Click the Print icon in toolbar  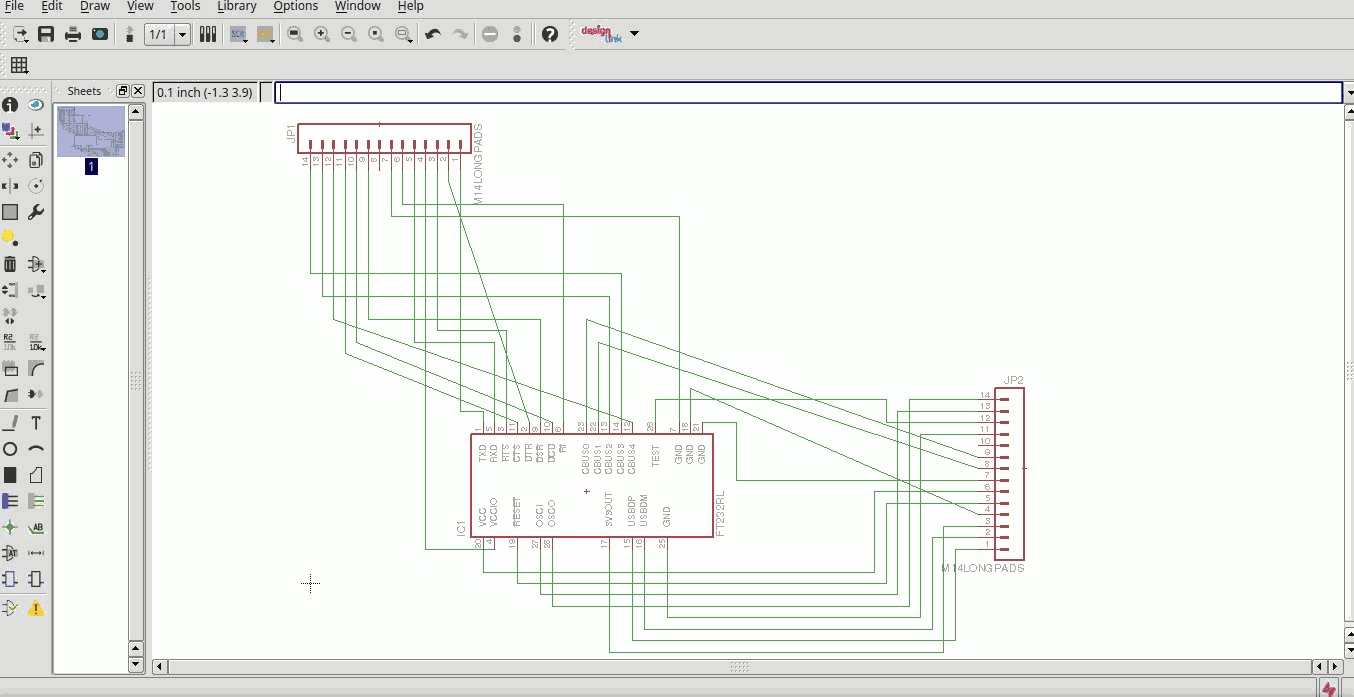[x=73, y=34]
